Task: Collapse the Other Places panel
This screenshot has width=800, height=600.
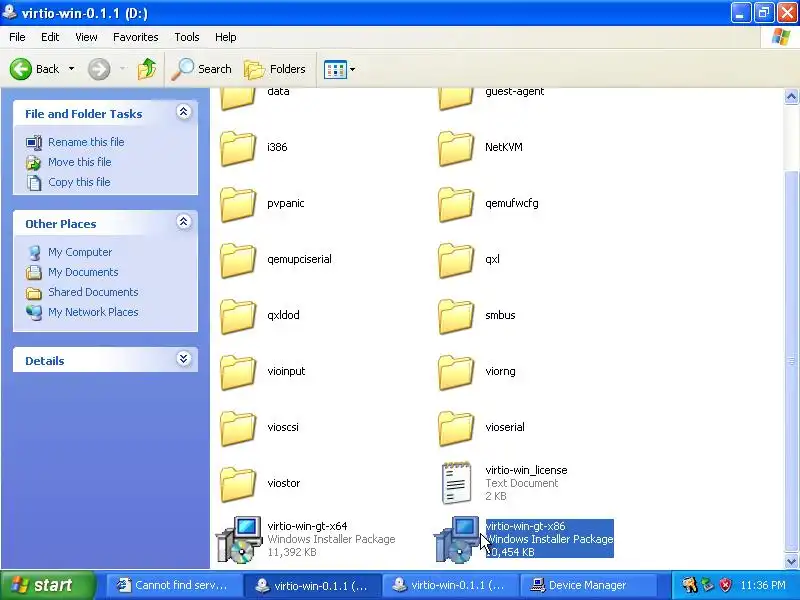Action: tap(184, 222)
